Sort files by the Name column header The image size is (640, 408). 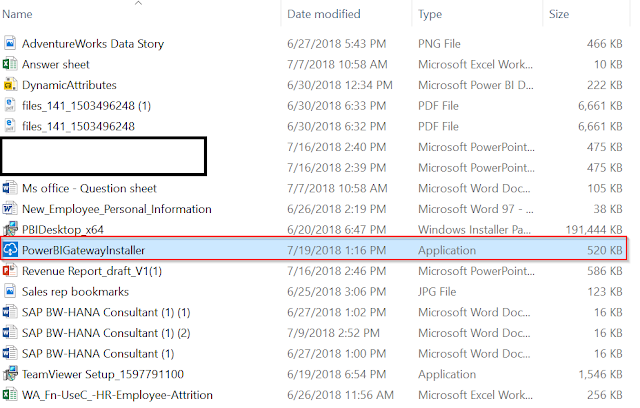[17, 14]
